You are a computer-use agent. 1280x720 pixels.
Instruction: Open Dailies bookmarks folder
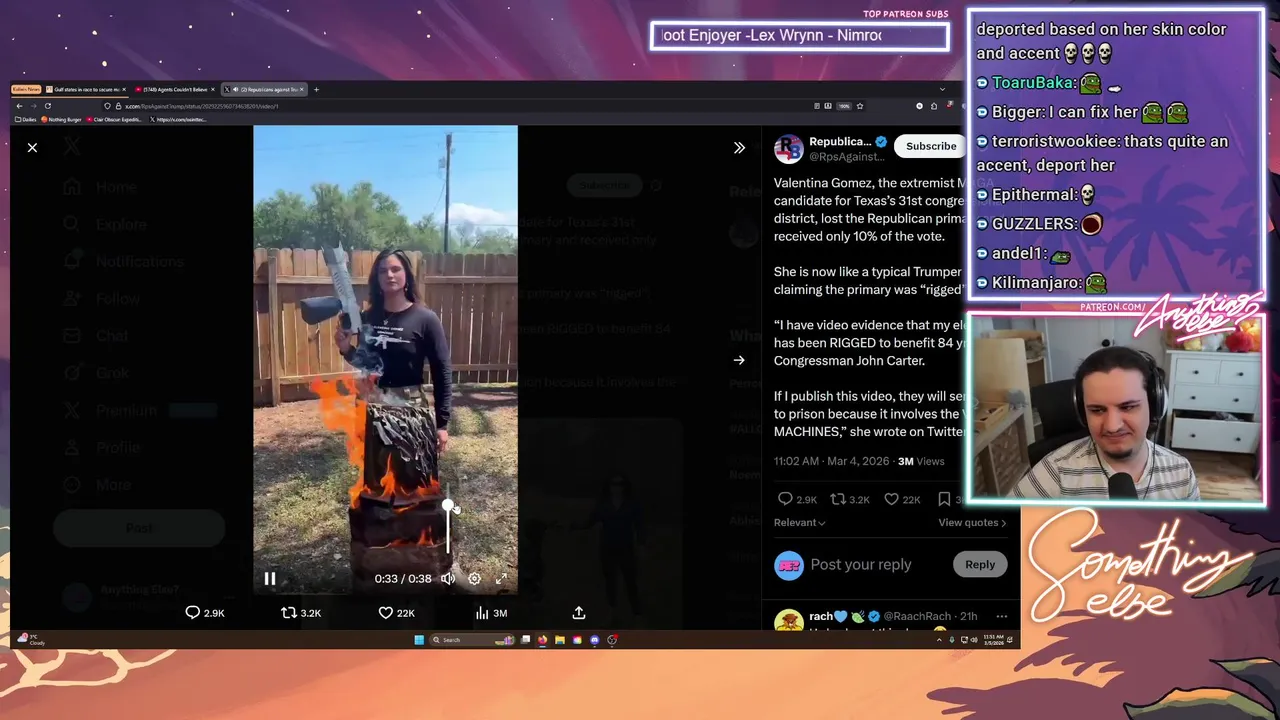26,119
